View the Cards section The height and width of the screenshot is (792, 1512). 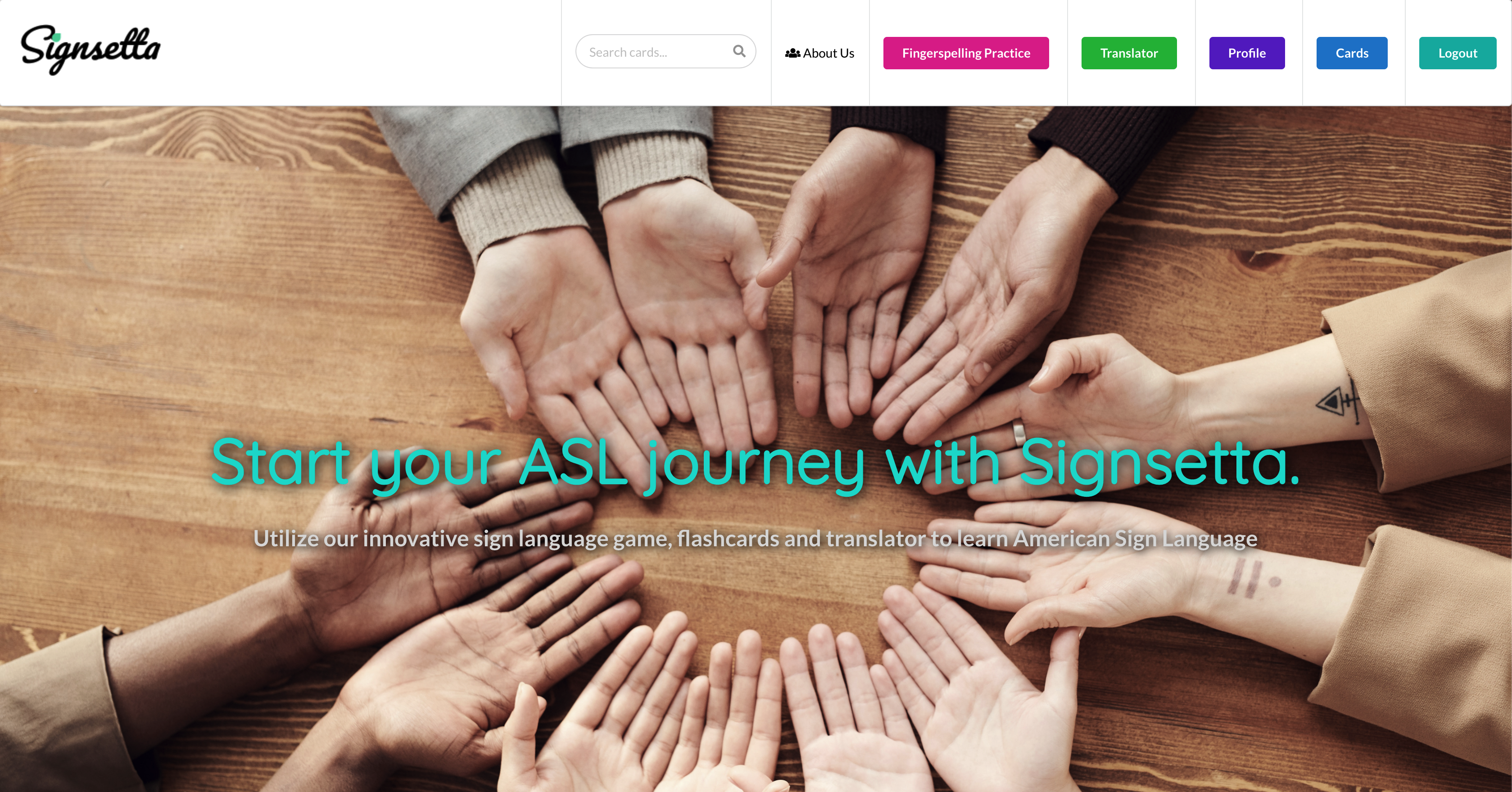coord(1352,54)
